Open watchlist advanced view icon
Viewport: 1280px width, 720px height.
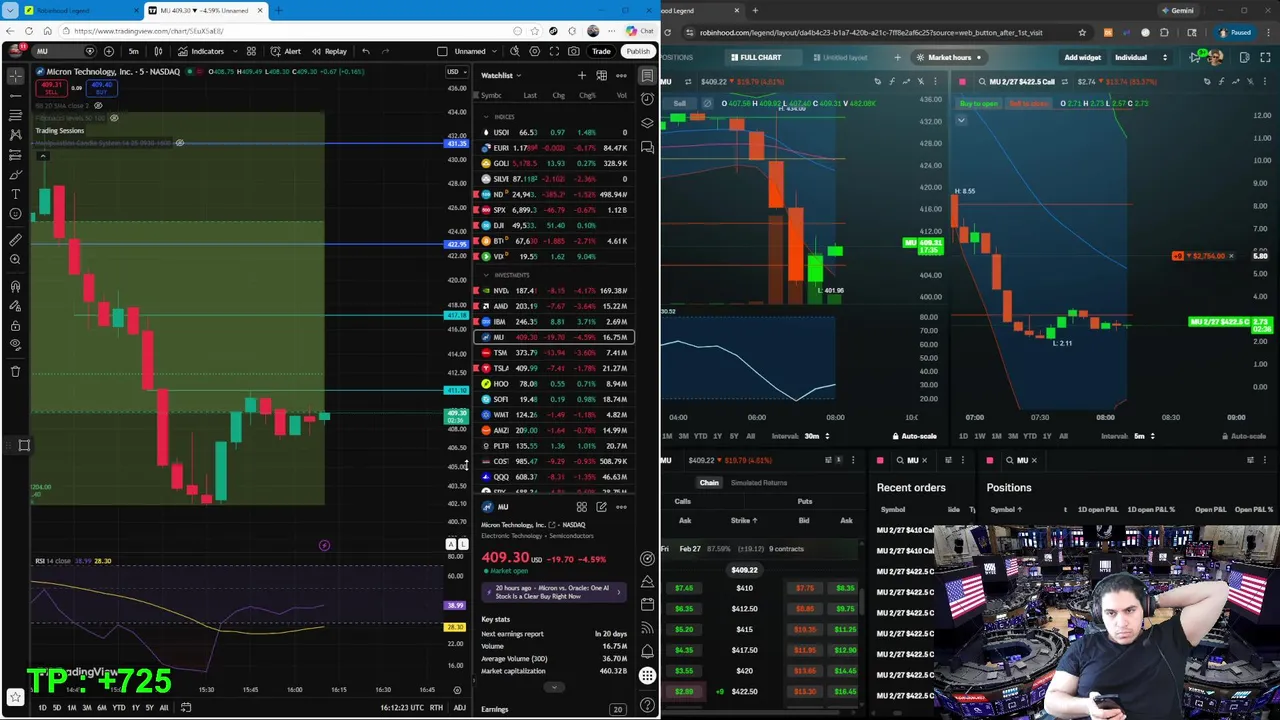pos(601,75)
